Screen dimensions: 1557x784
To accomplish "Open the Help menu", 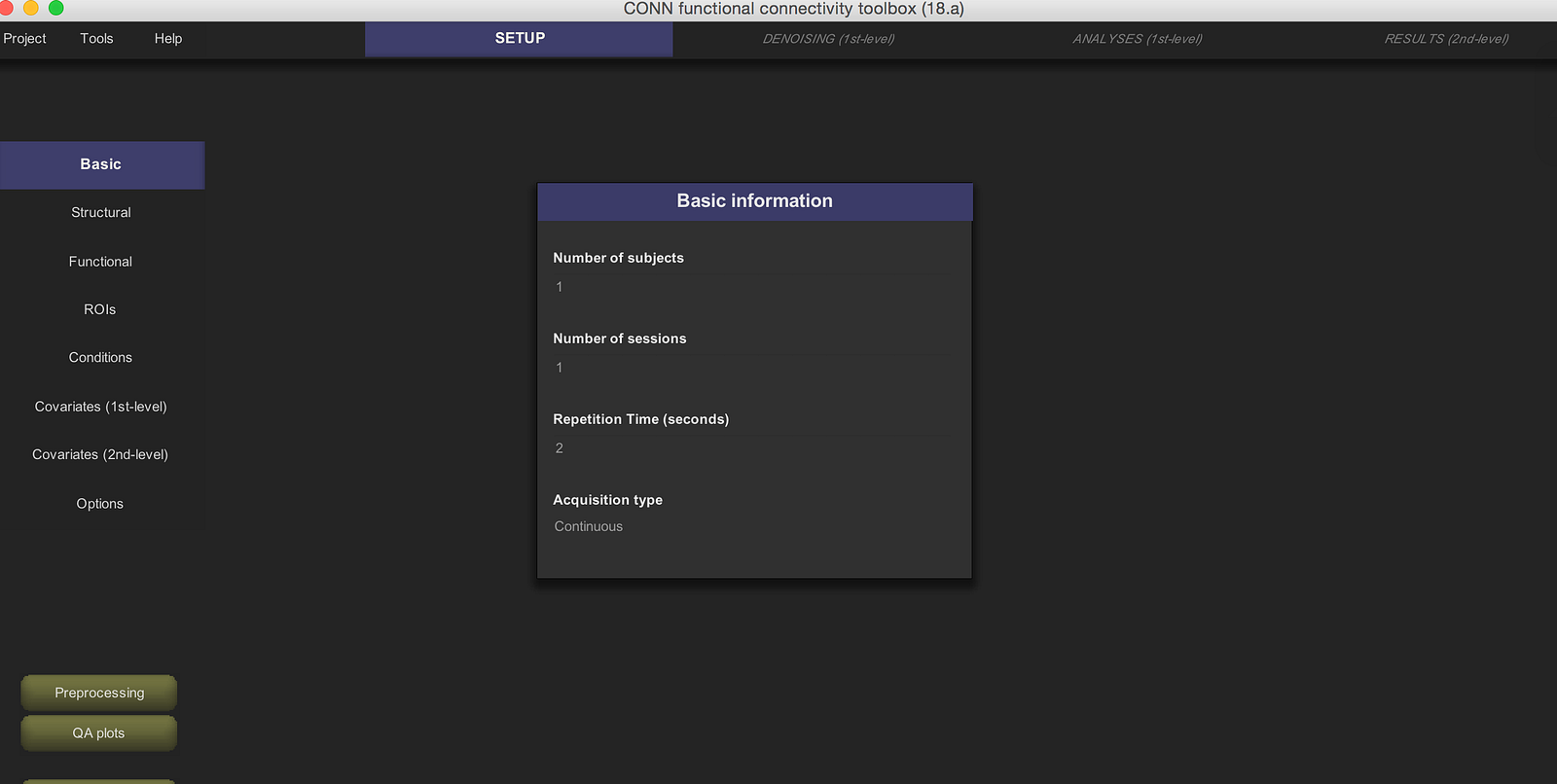I will (x=168, y=39).
